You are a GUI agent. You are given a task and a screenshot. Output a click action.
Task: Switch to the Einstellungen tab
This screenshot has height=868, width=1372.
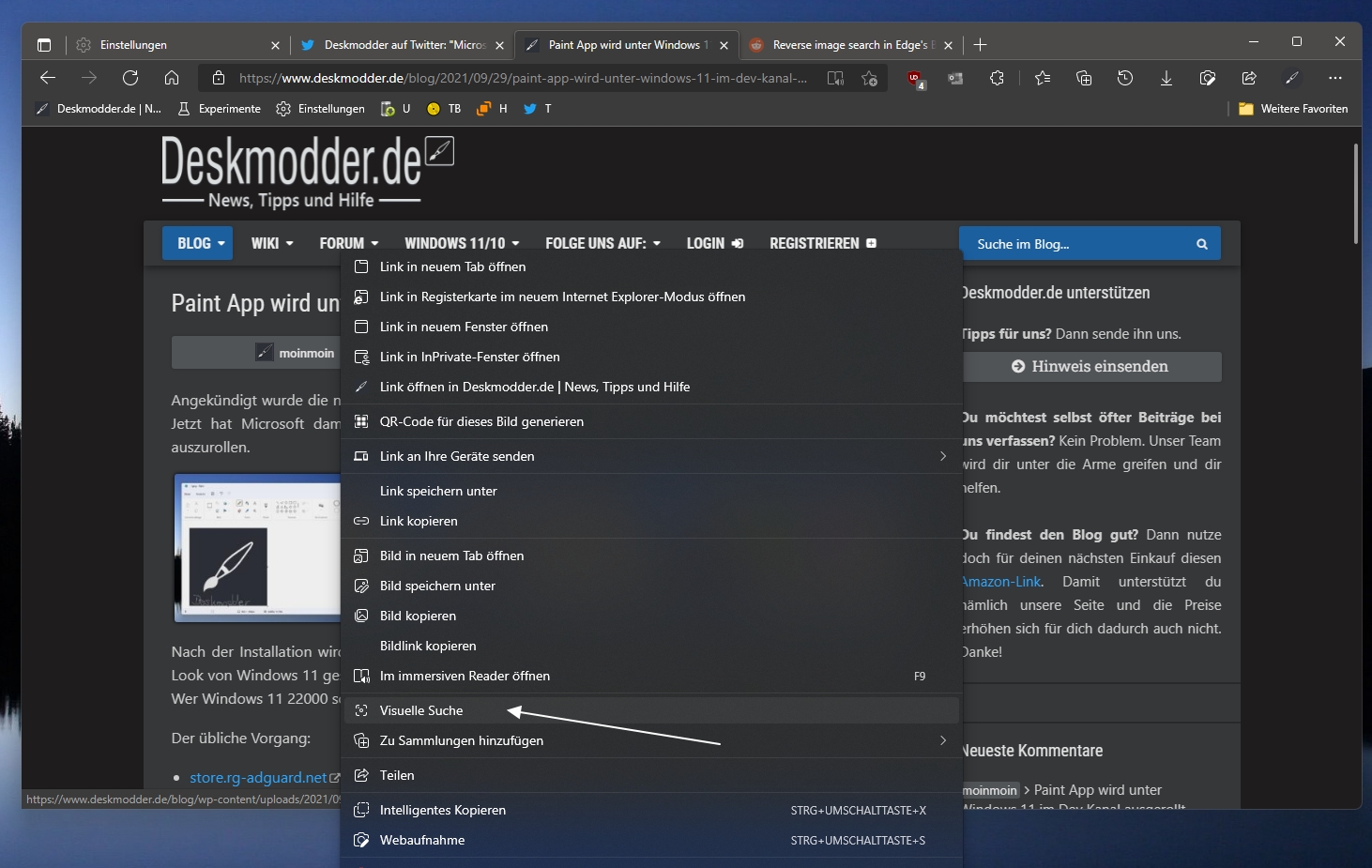(178, 45)
